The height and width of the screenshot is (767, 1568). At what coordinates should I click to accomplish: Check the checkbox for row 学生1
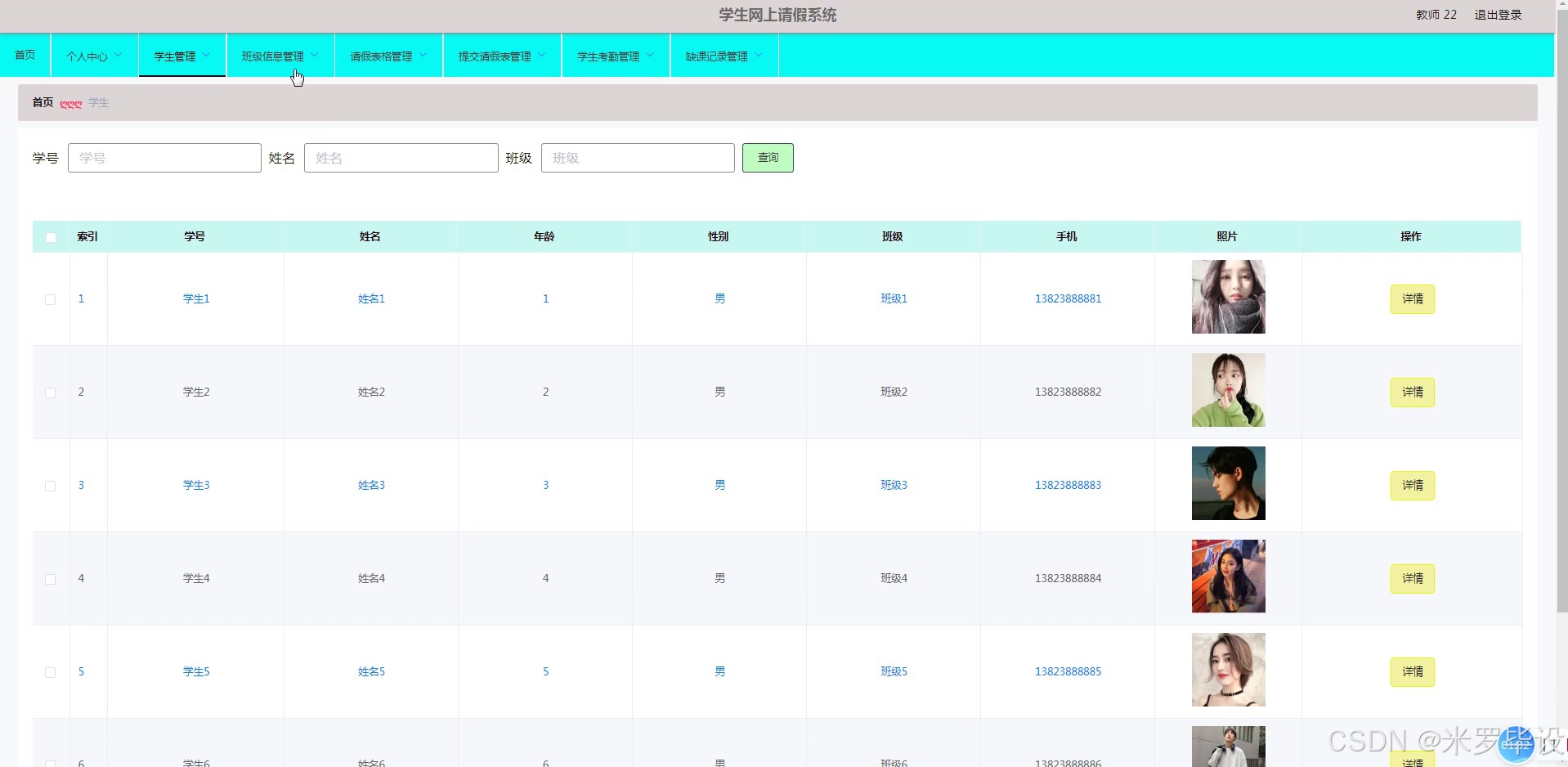tap(50, 299)
